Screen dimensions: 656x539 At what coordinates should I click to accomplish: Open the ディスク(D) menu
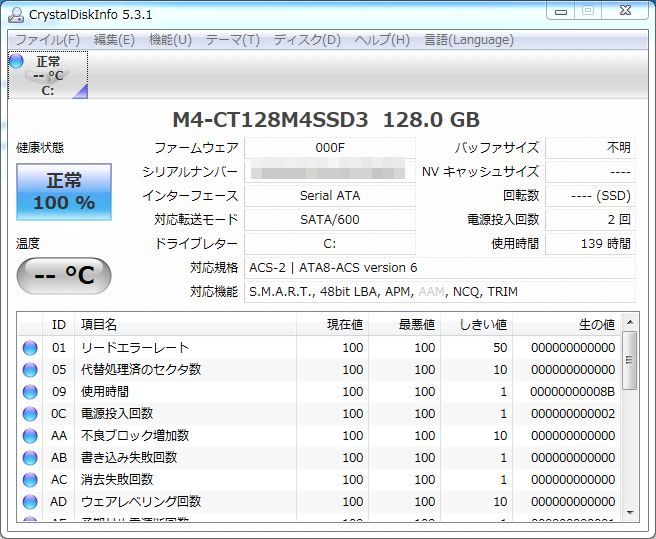tap(307, 40)
